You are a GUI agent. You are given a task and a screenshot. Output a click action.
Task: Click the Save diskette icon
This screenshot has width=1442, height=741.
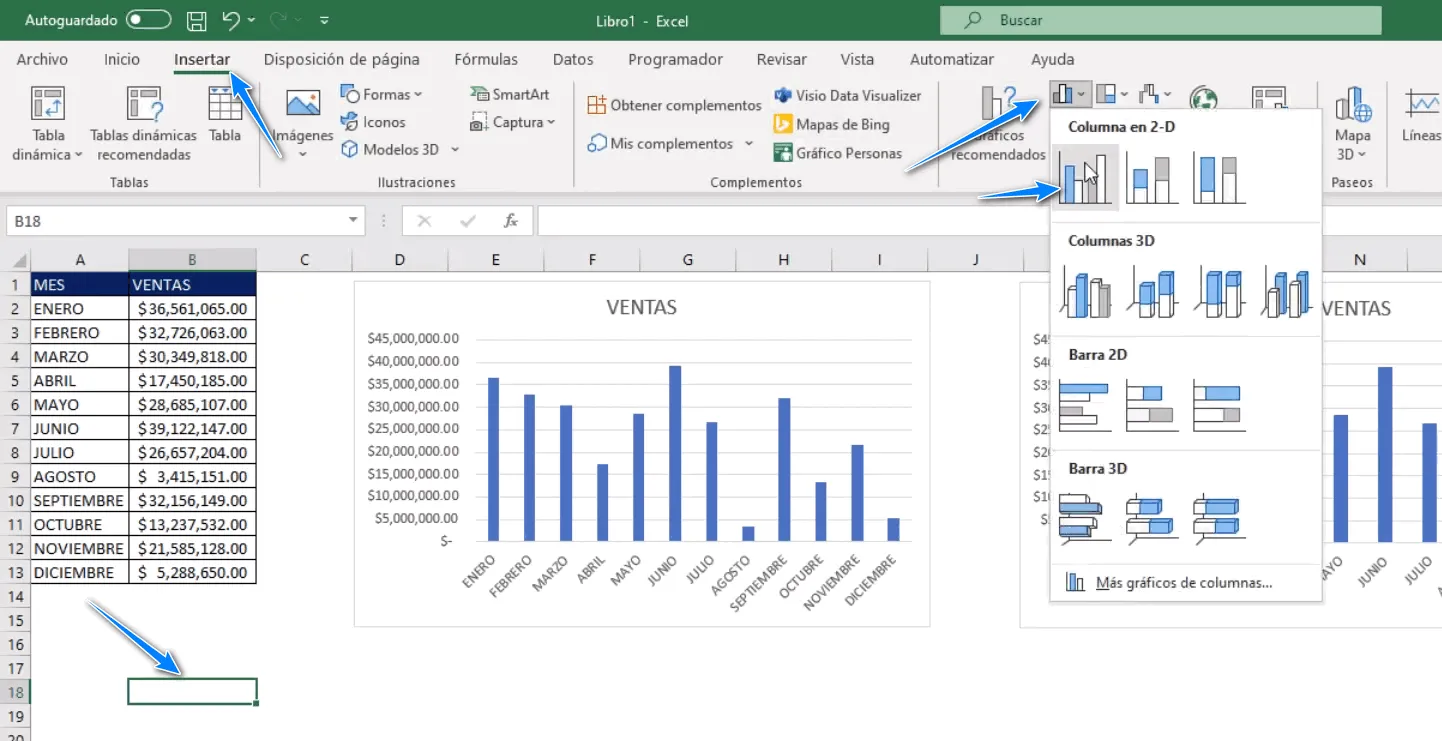click(x=197, y=20)
